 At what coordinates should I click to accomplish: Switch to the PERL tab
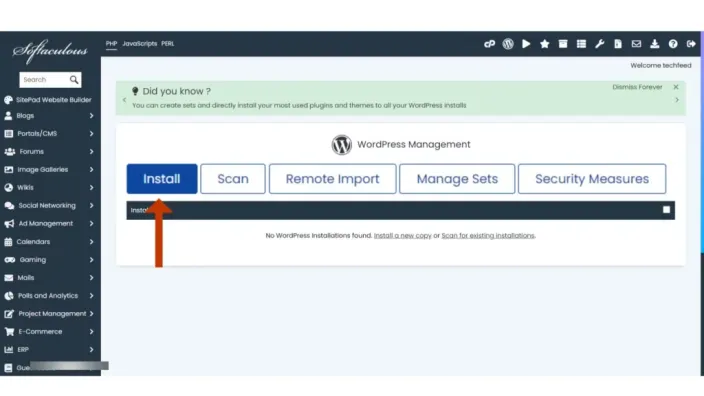pos(167,44)
